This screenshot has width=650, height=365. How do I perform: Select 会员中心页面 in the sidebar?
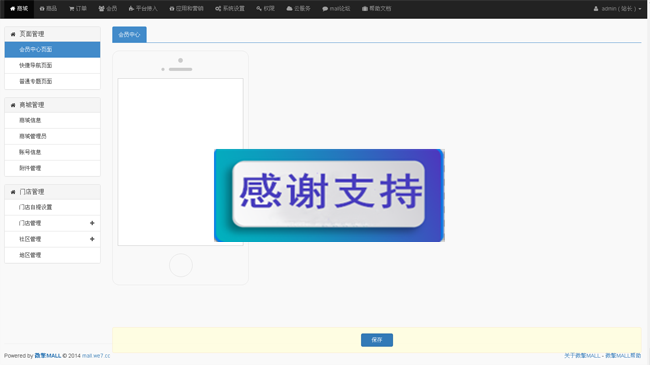52,49
